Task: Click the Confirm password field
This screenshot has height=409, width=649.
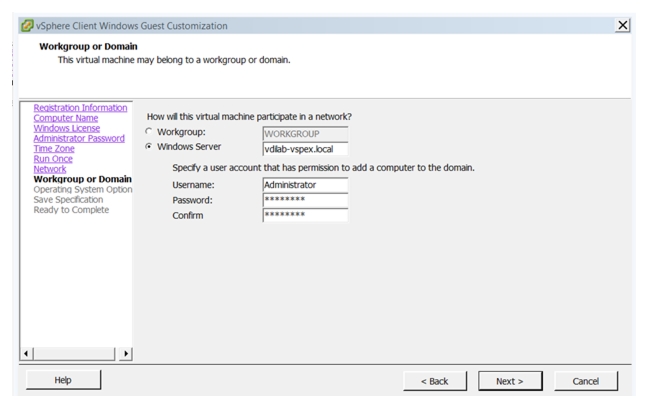Action: coord(305,215)
